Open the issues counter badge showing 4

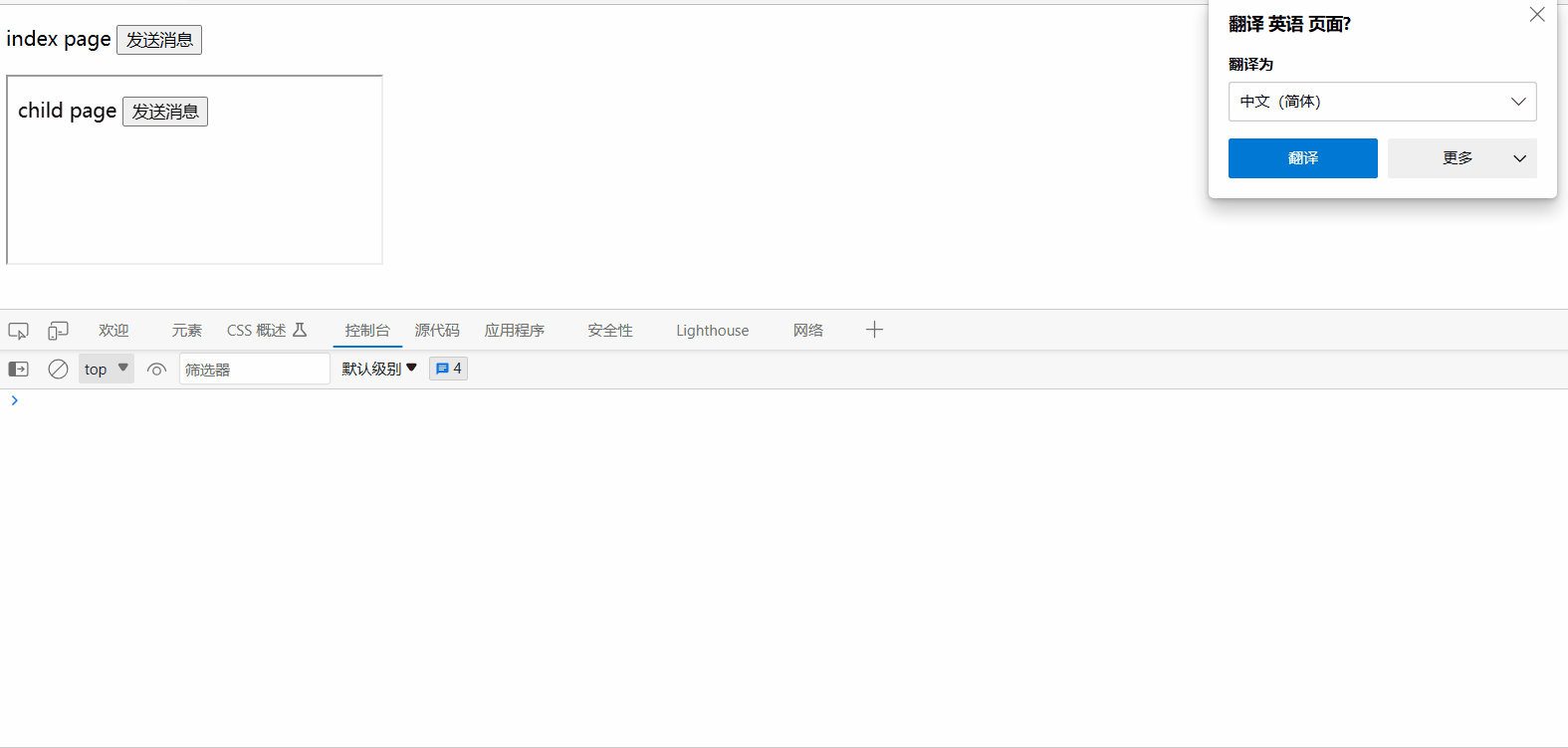tap(448, 369)
